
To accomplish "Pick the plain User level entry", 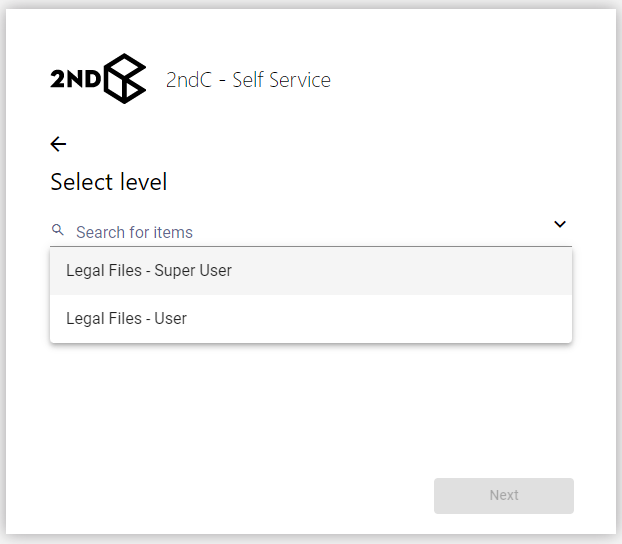I will 127,319.
